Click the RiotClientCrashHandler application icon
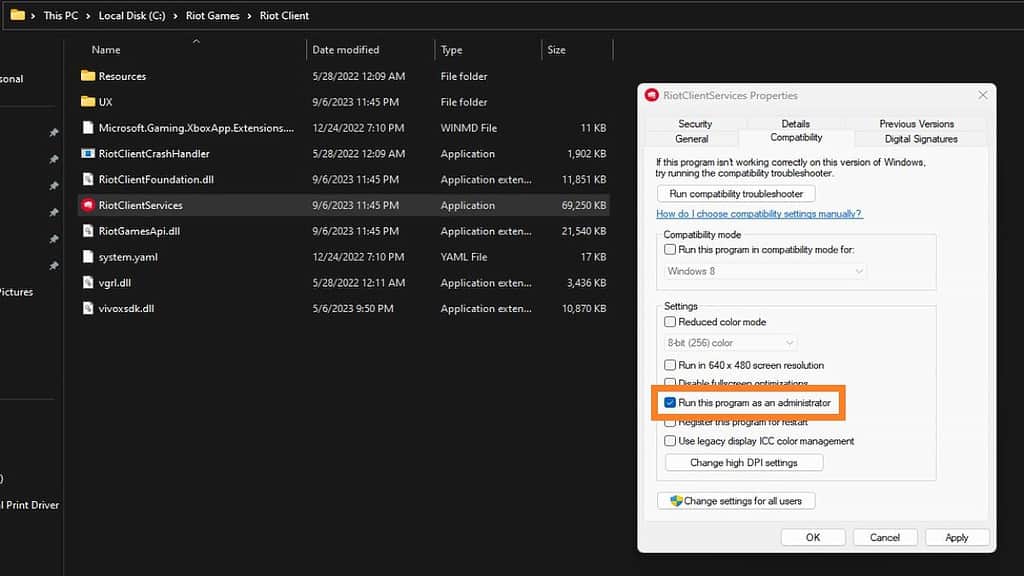Image resolution: width=1024 pixels, height=576 pixels. point(88,153)
